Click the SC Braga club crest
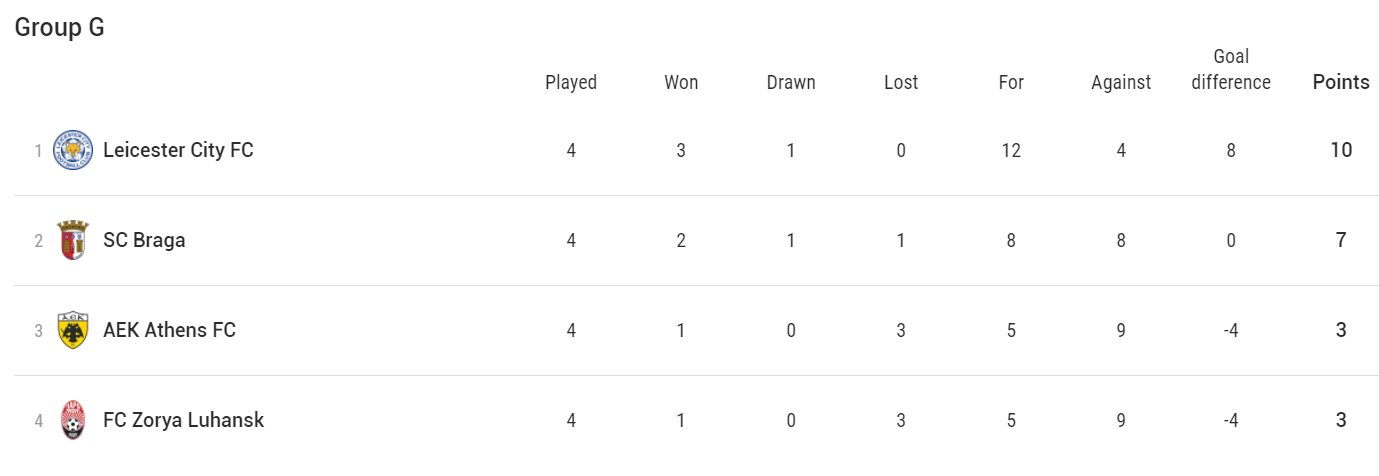Image resolution: width=1379 pixels, height=476 pixels. pyautogui.click(x=73, y=240)
